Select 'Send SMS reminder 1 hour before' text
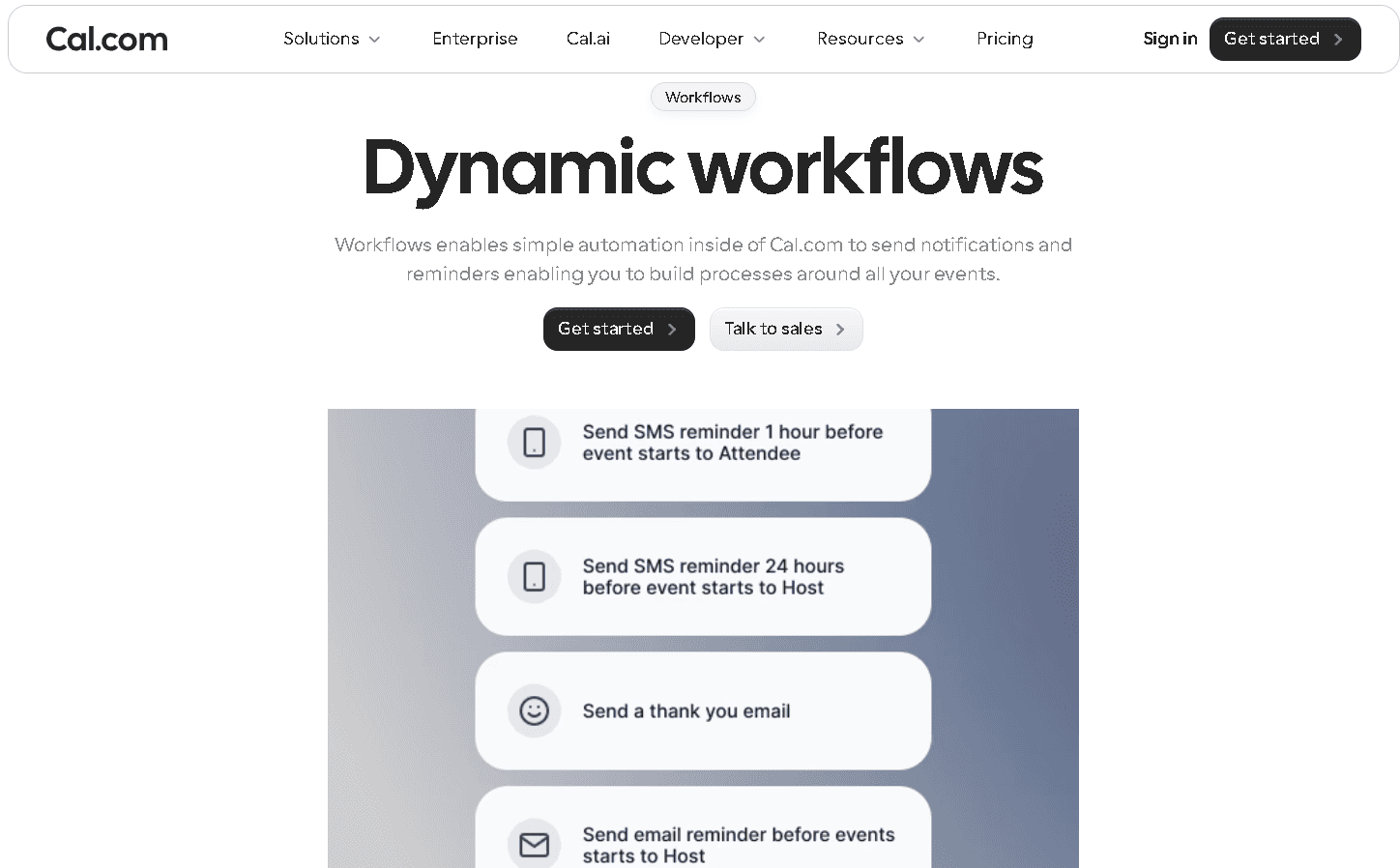This screenshot has width=1400, height=868. pos(733,432)
